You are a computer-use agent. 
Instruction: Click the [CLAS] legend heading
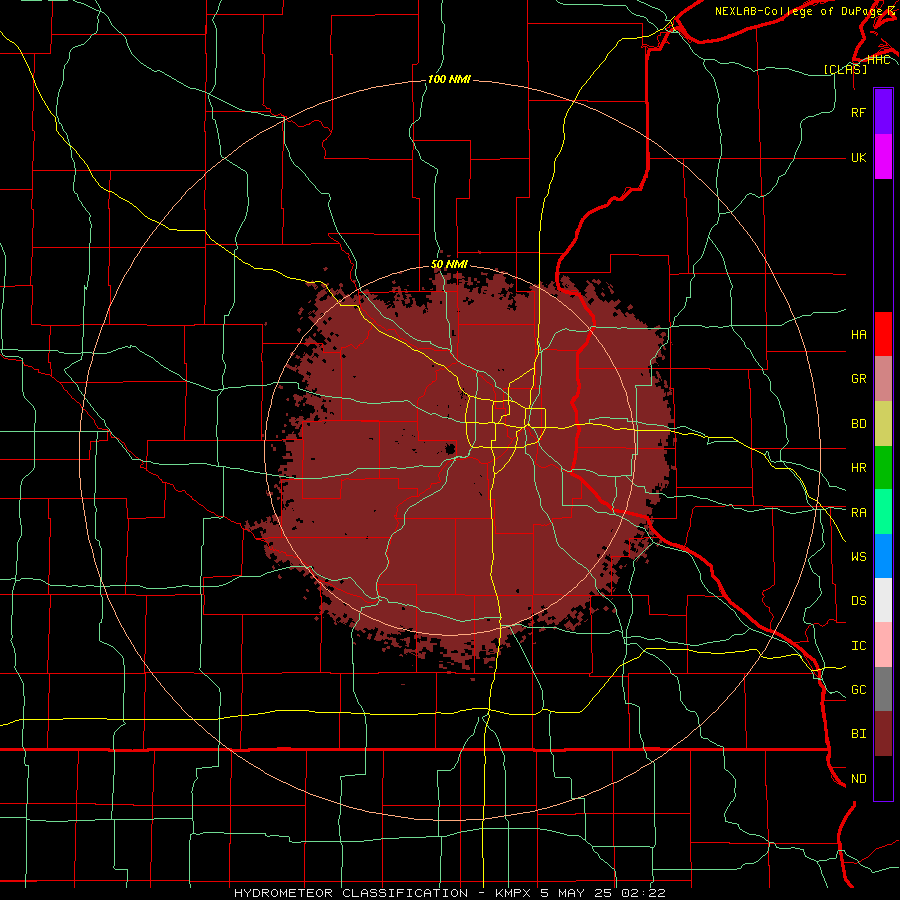tap(845, 69)
